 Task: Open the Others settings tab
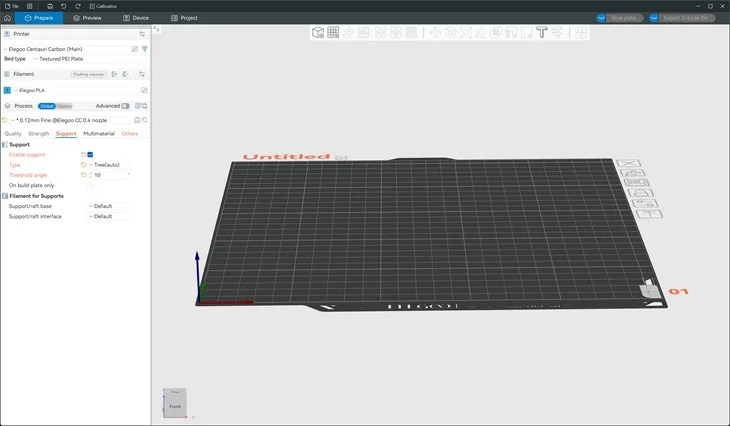[x=130, y=134]
